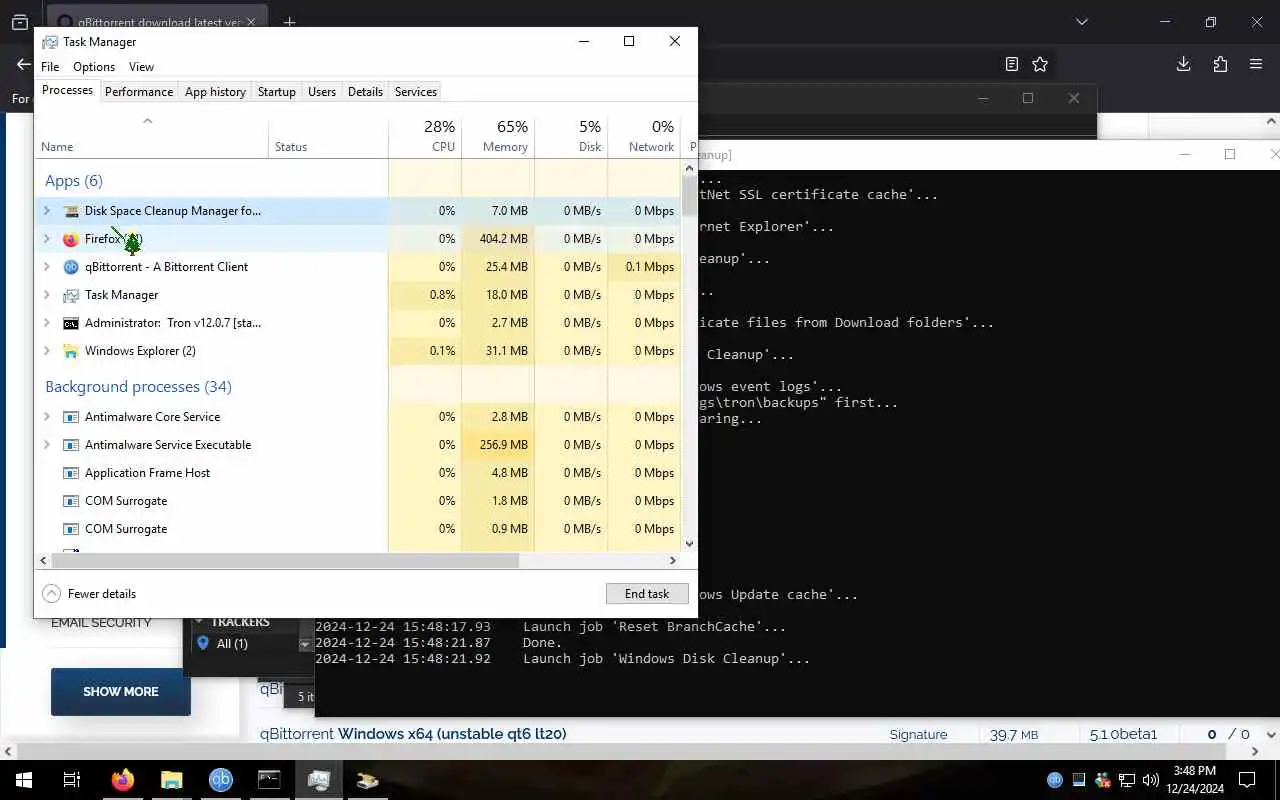Sort processes by Memory column header
1280x800 pixels.
(x=498, y=137)
